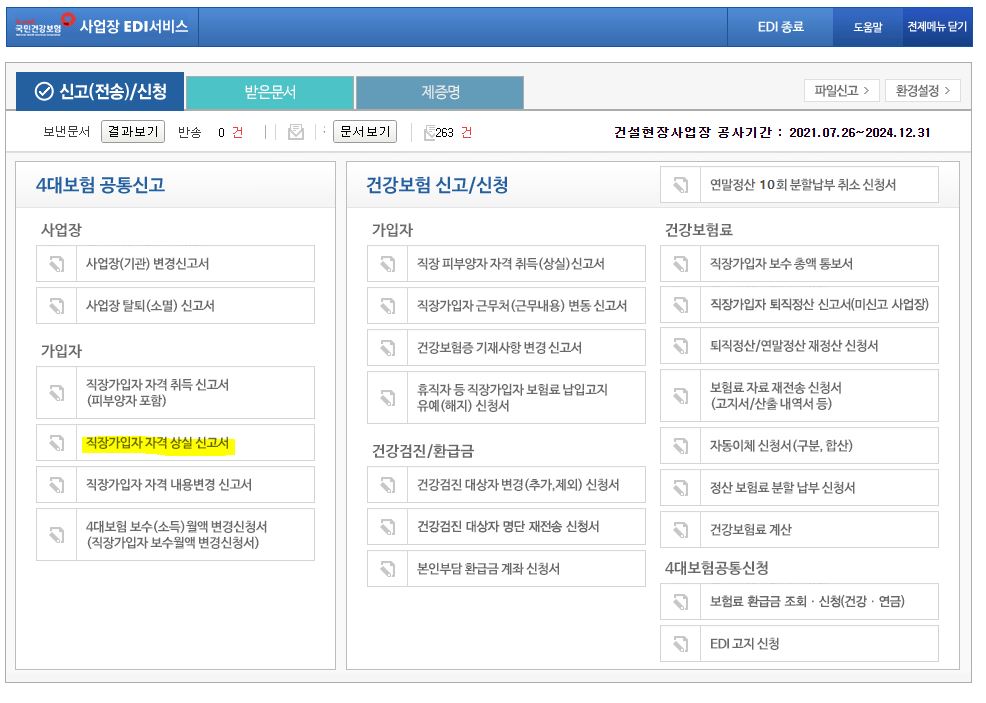
Task: Click document icon beside 보험료 환급금 조회 신청
Action: (x=680, y=602)
